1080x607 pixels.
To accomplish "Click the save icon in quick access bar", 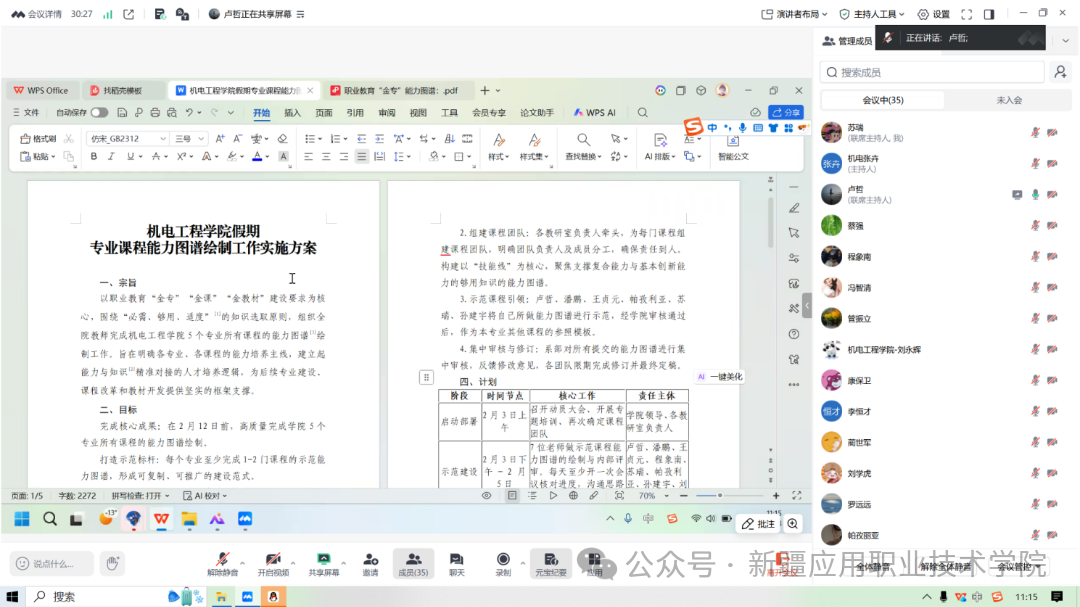I will coord(122,112).
